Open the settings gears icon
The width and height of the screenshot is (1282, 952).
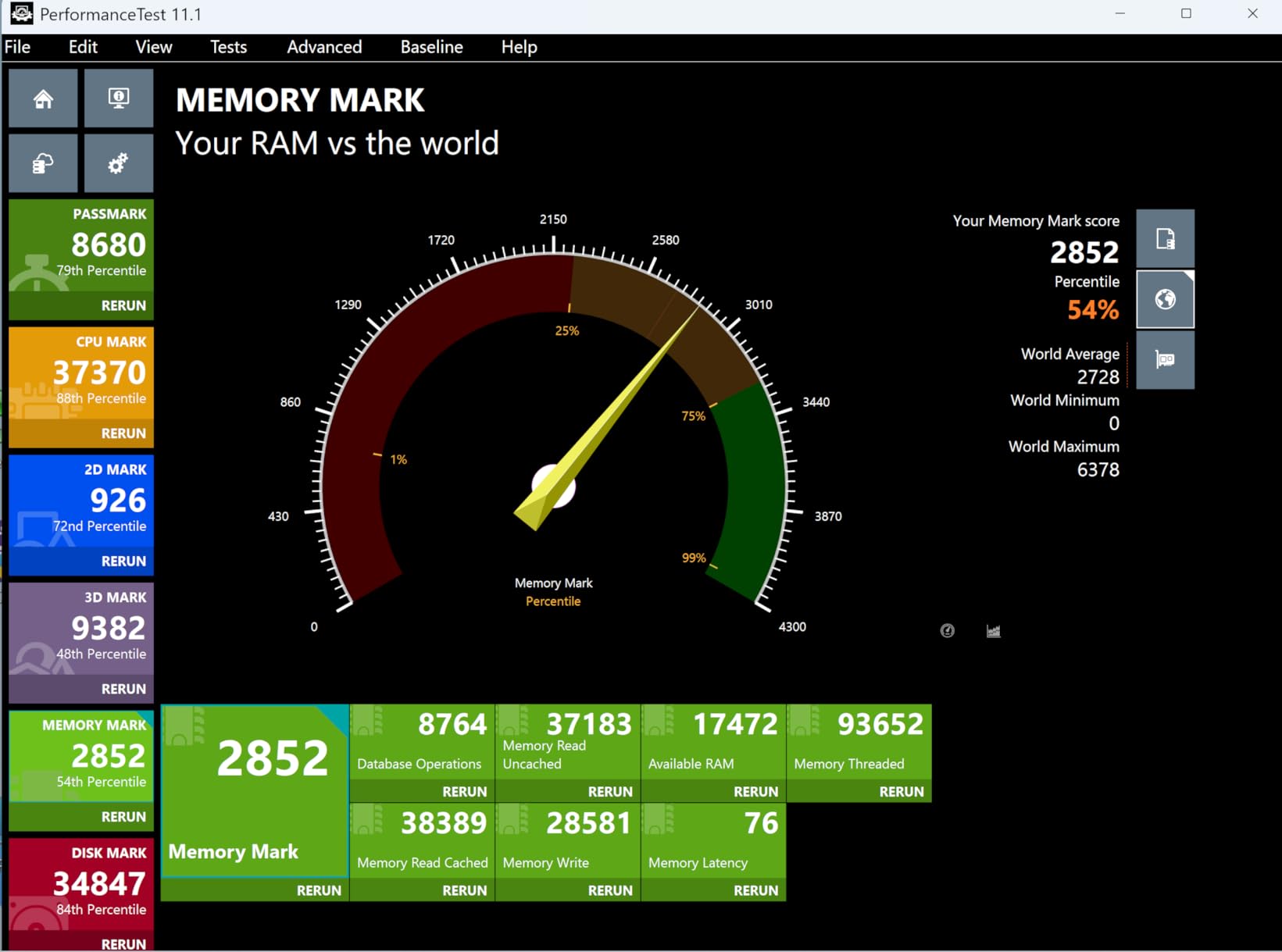click(x=118, y=164)
